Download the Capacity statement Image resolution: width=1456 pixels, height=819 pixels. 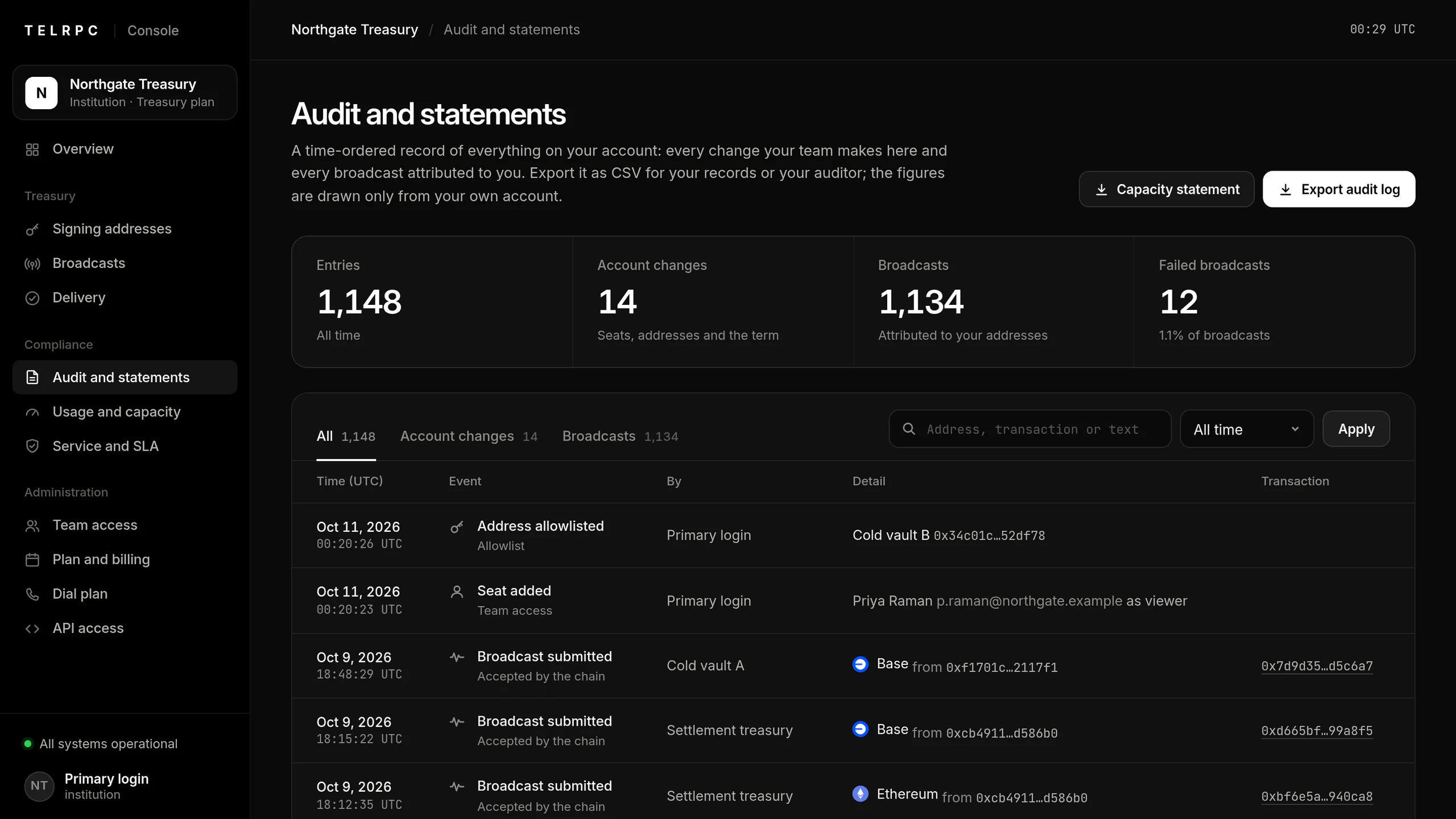[x=1167, y=189]
